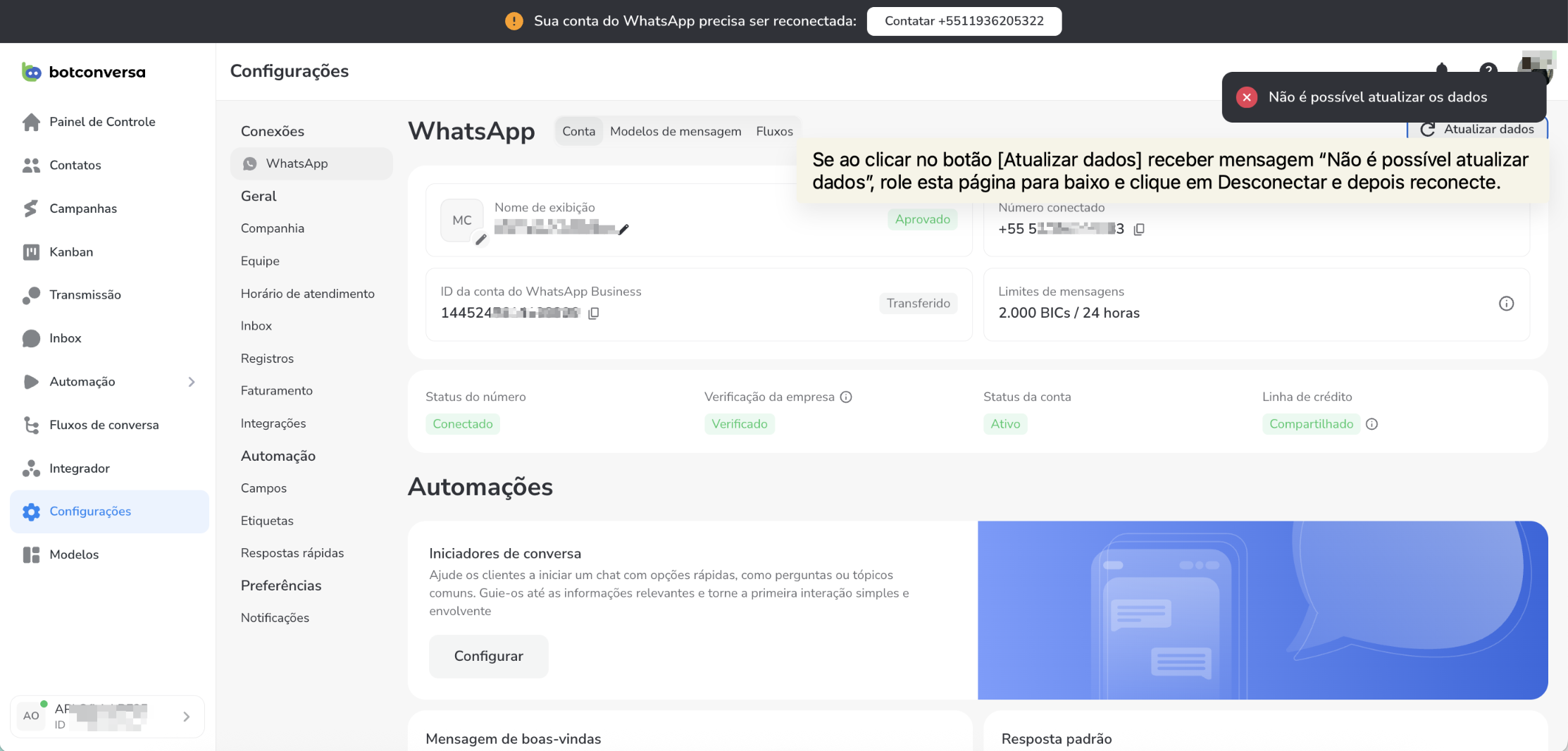Viewport: 1568px width, 751px height.
Task: Click the Verificado status badge
Action: pyautogui.click(x=740, y=424)
